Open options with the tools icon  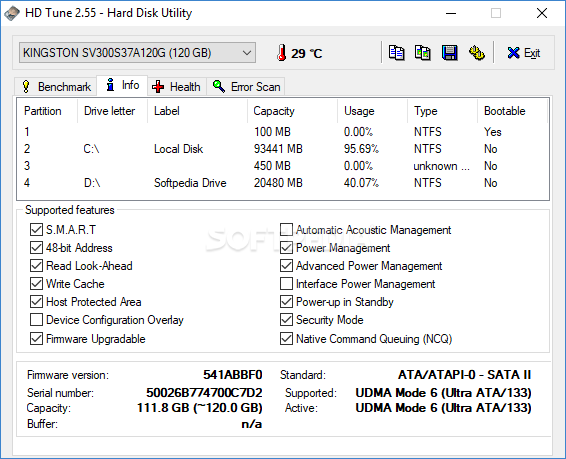[477, 53]
